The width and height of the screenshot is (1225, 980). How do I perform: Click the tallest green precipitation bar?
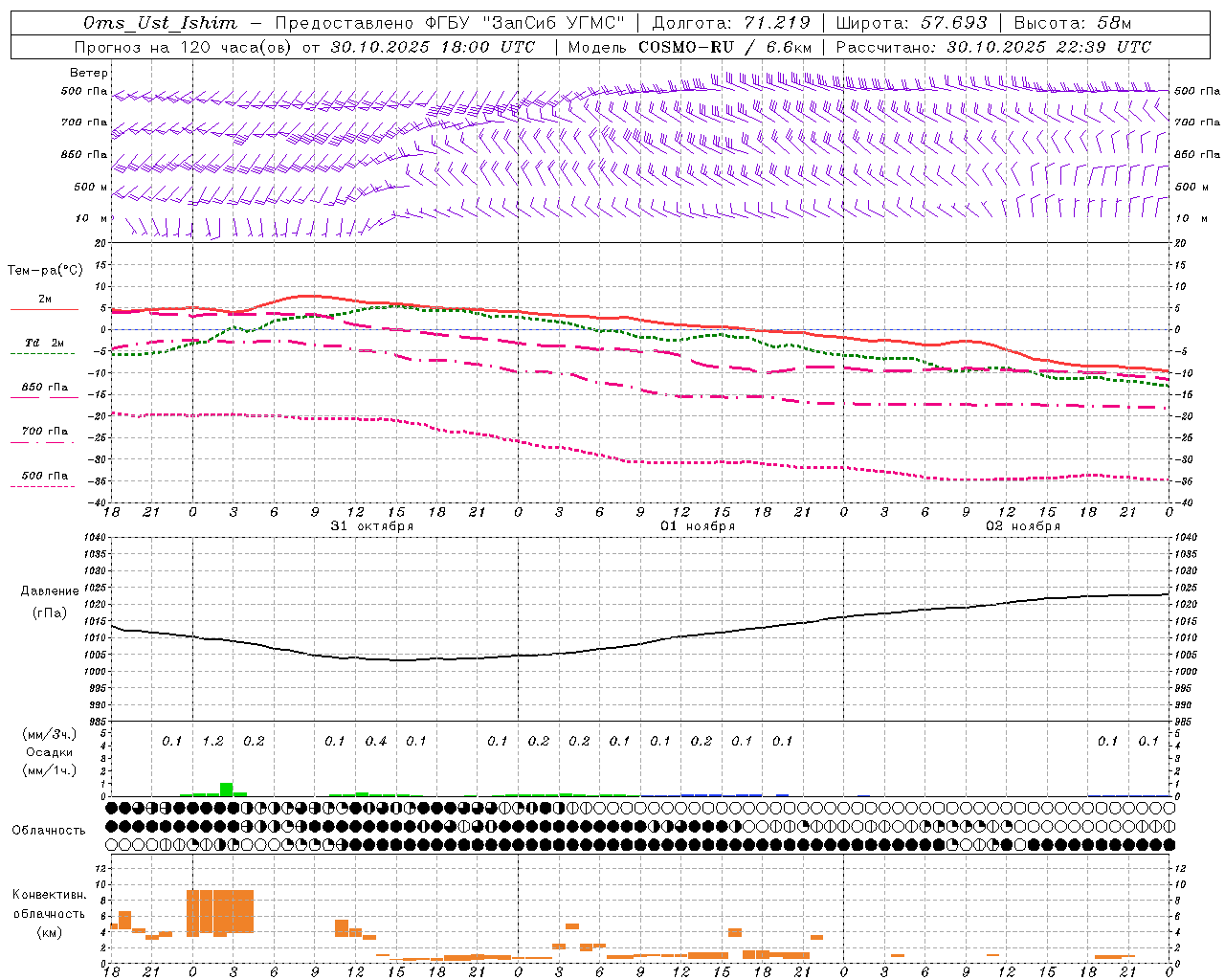(x=226, y=790)
